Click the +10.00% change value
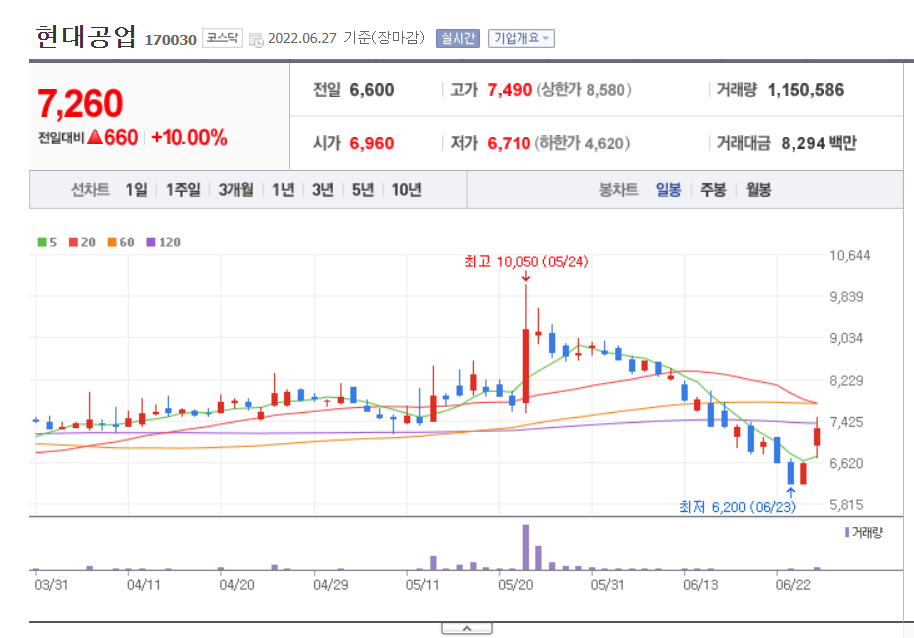Viewport: 914px width, 638px height. point(189,138)
